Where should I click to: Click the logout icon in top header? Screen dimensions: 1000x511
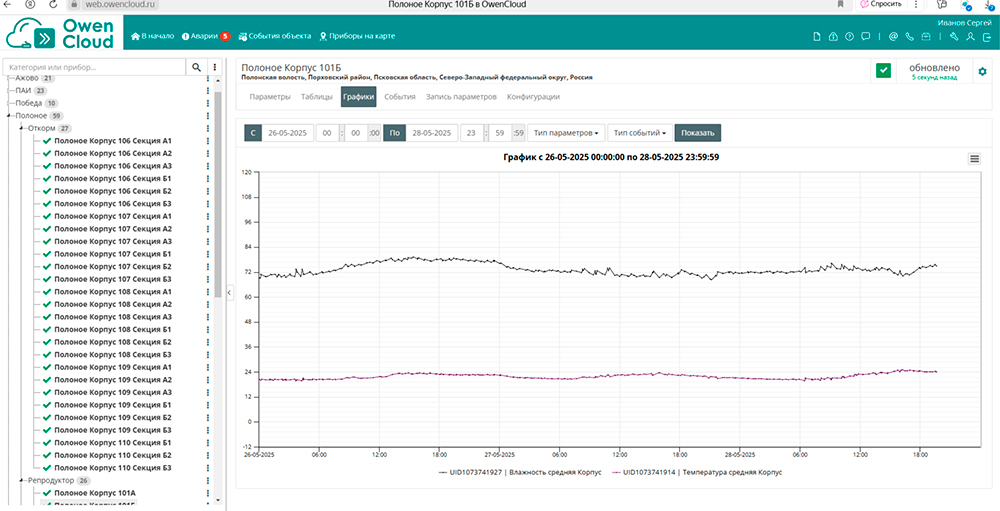tap(986, 37)
